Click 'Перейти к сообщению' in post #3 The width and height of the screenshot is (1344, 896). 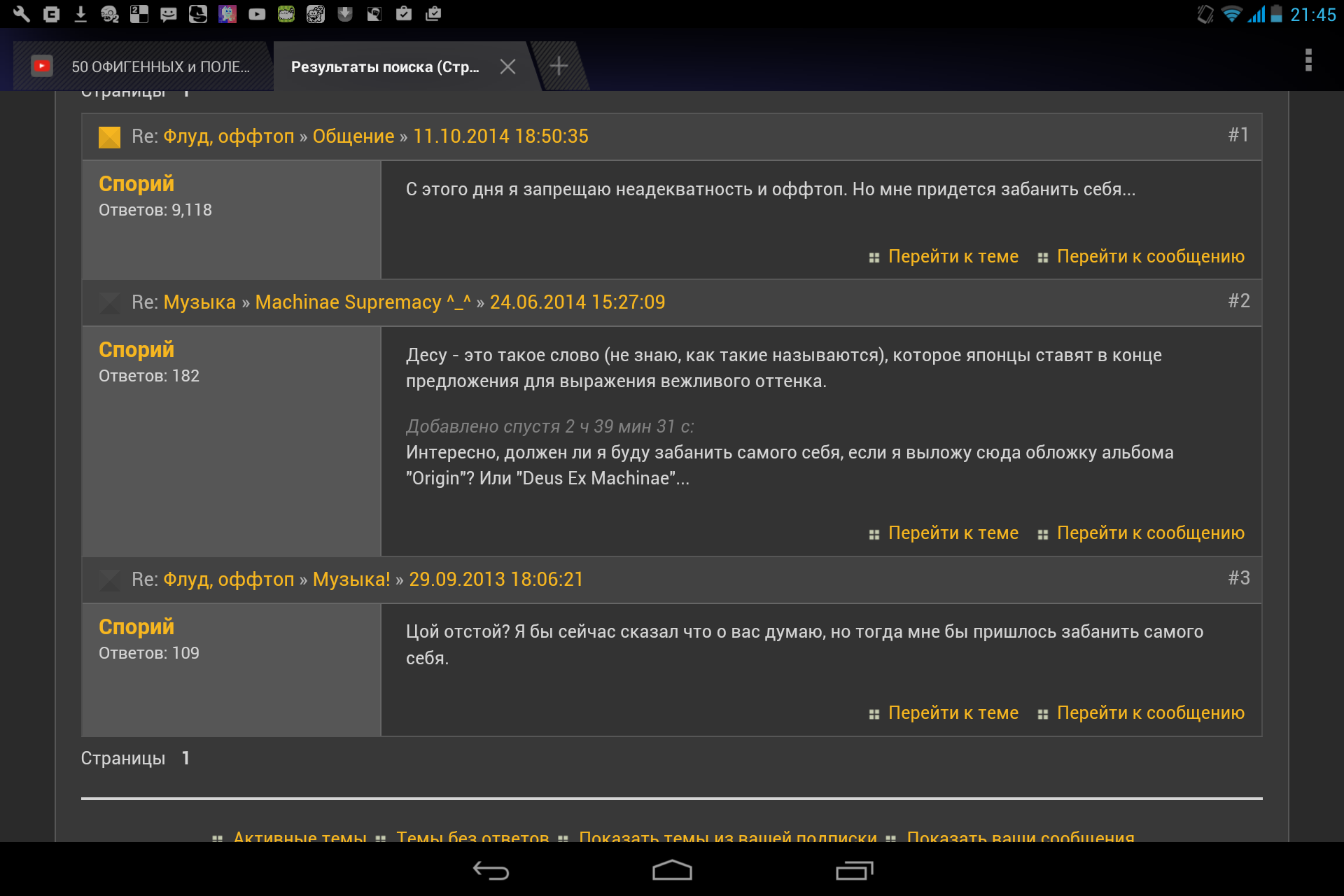[x=1150, y=713]
